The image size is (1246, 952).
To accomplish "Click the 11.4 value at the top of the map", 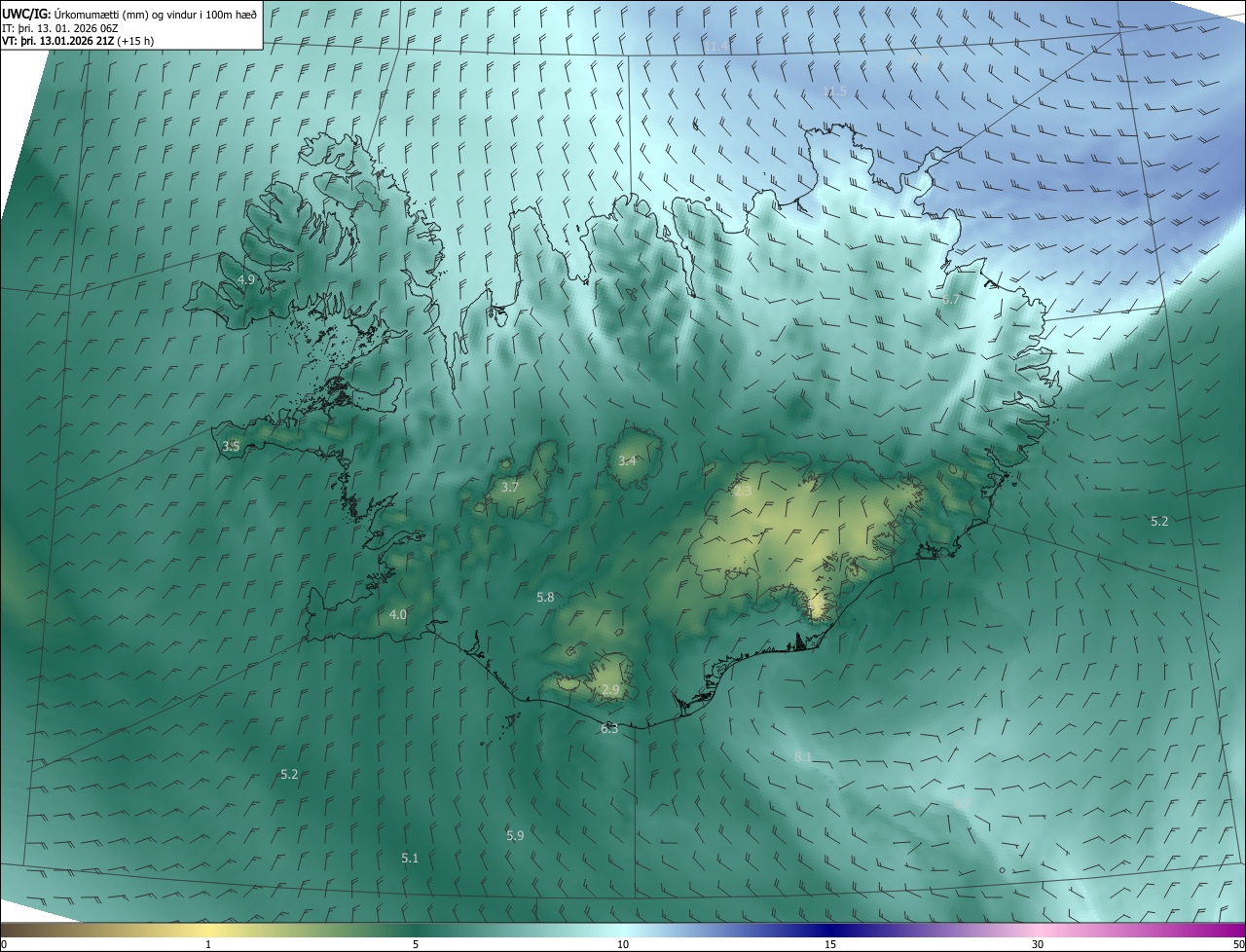I will [715, 46].
